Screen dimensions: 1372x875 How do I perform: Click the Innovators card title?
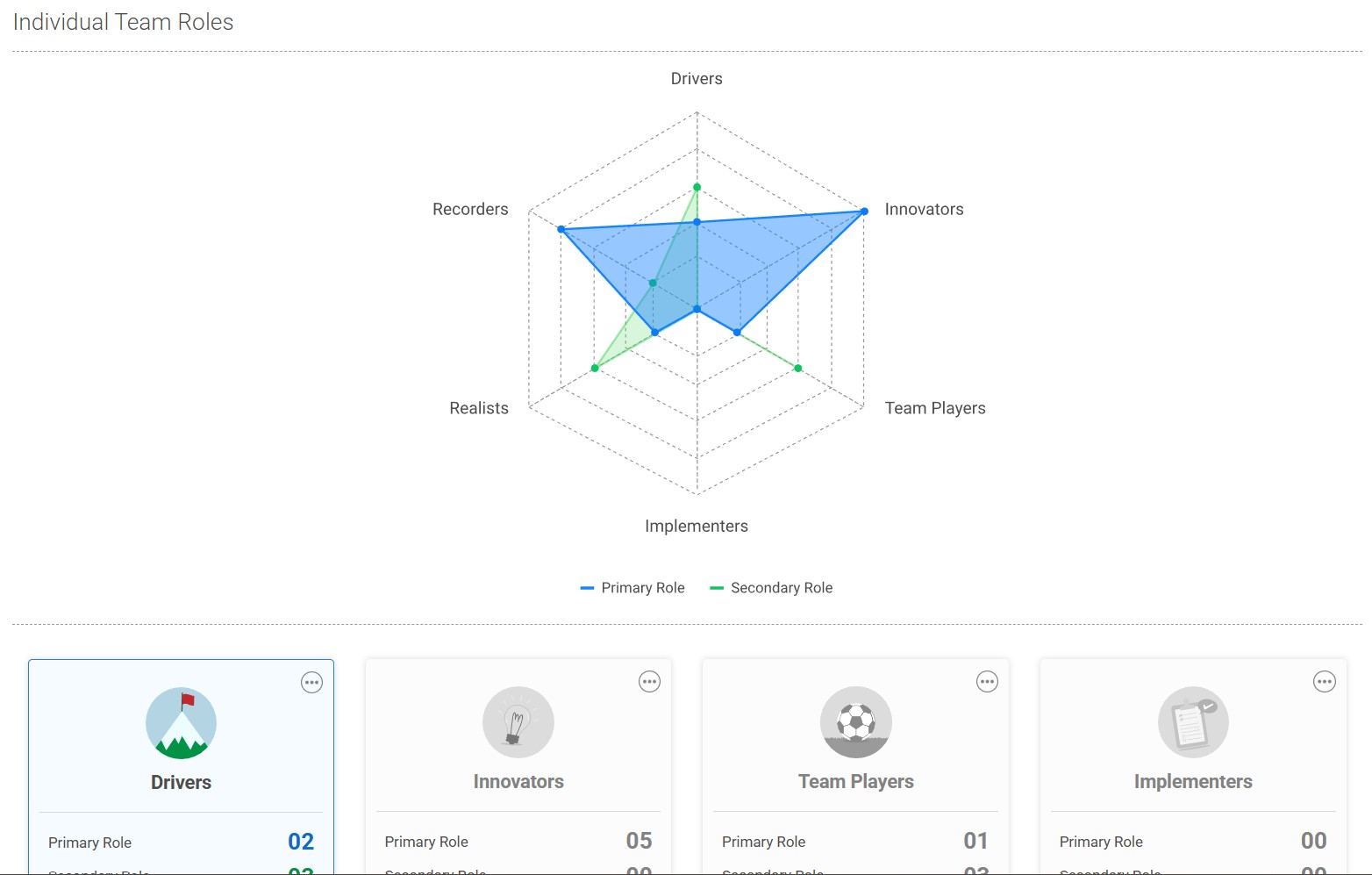[x=518, y=782]
